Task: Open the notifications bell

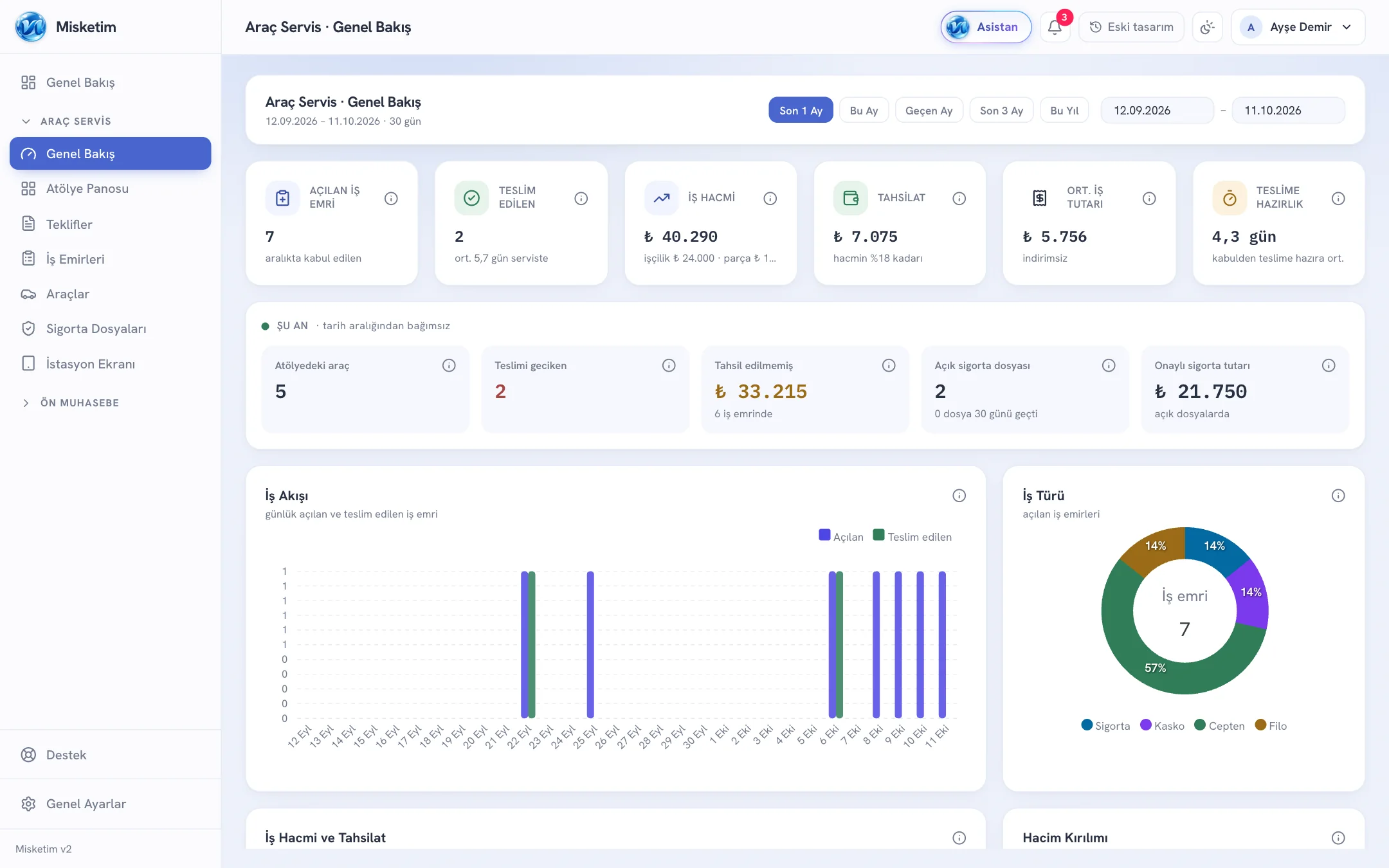Action: pos(1055,27)
